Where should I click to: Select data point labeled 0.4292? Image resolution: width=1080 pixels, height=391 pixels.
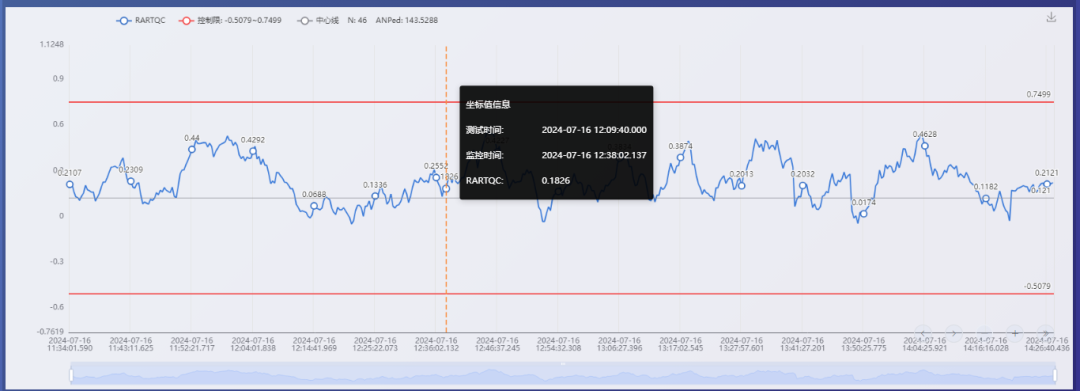[x=253, y=150]
